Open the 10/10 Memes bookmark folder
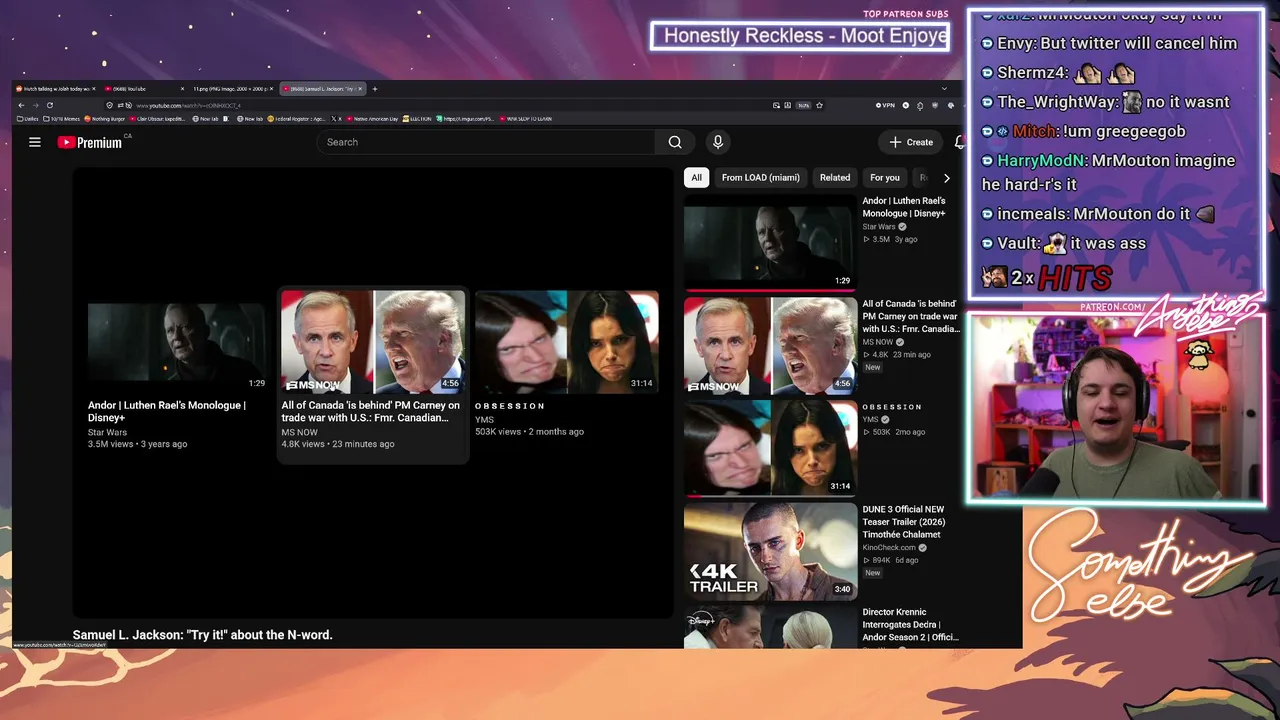The width and height of the screenshot is (1280, 720). click(x=63, y=119)
